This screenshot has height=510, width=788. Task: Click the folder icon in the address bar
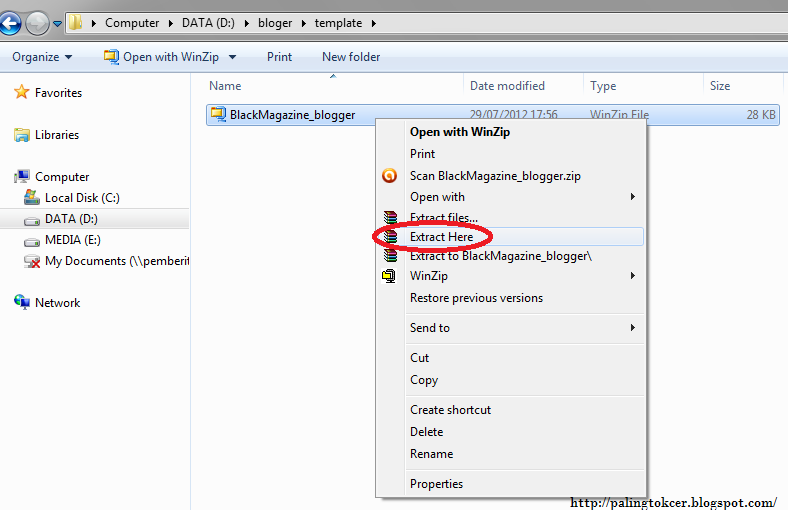[75, 23]
